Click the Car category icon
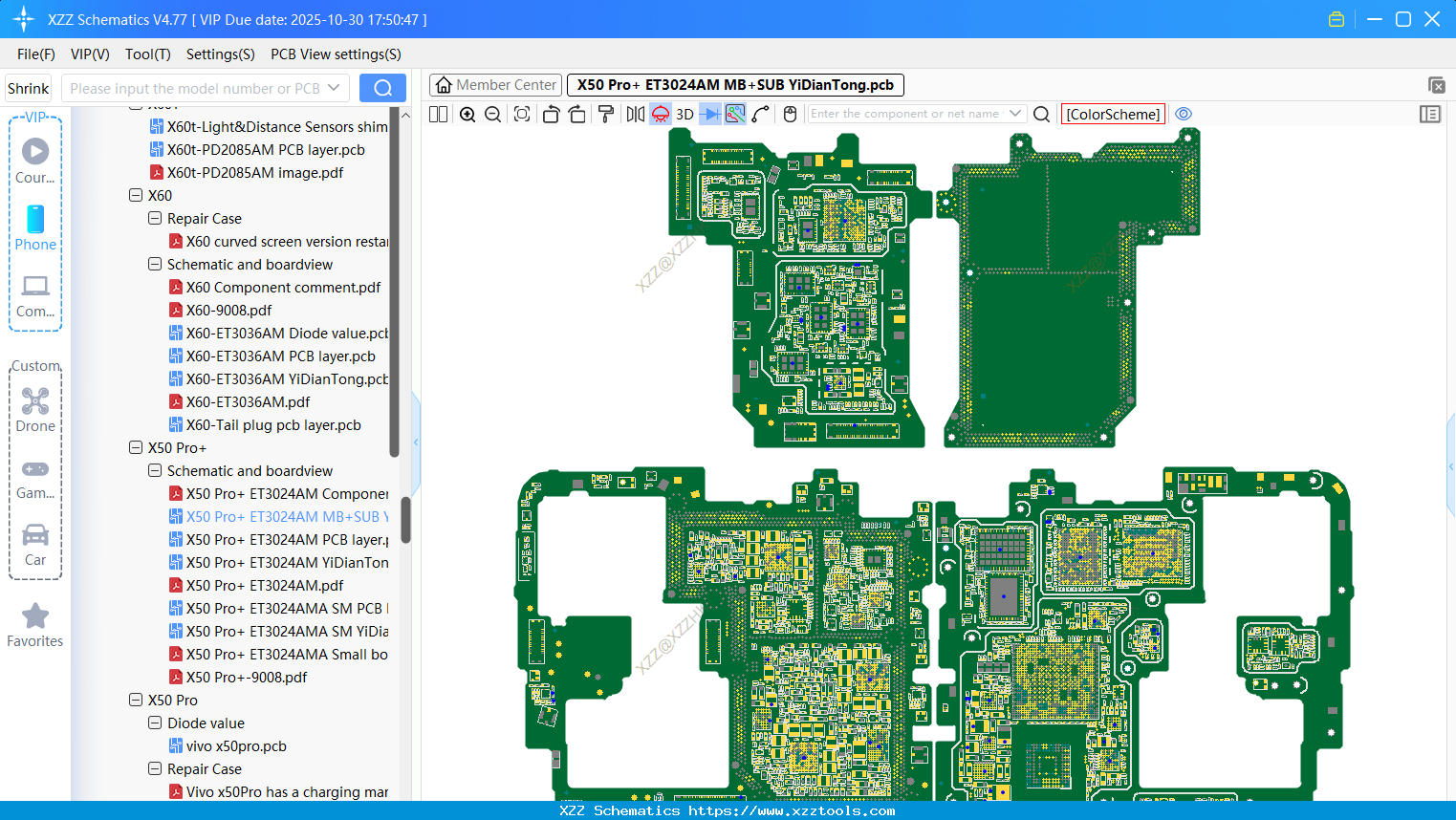Screen dimensions: 1456x820 point(35,545)
